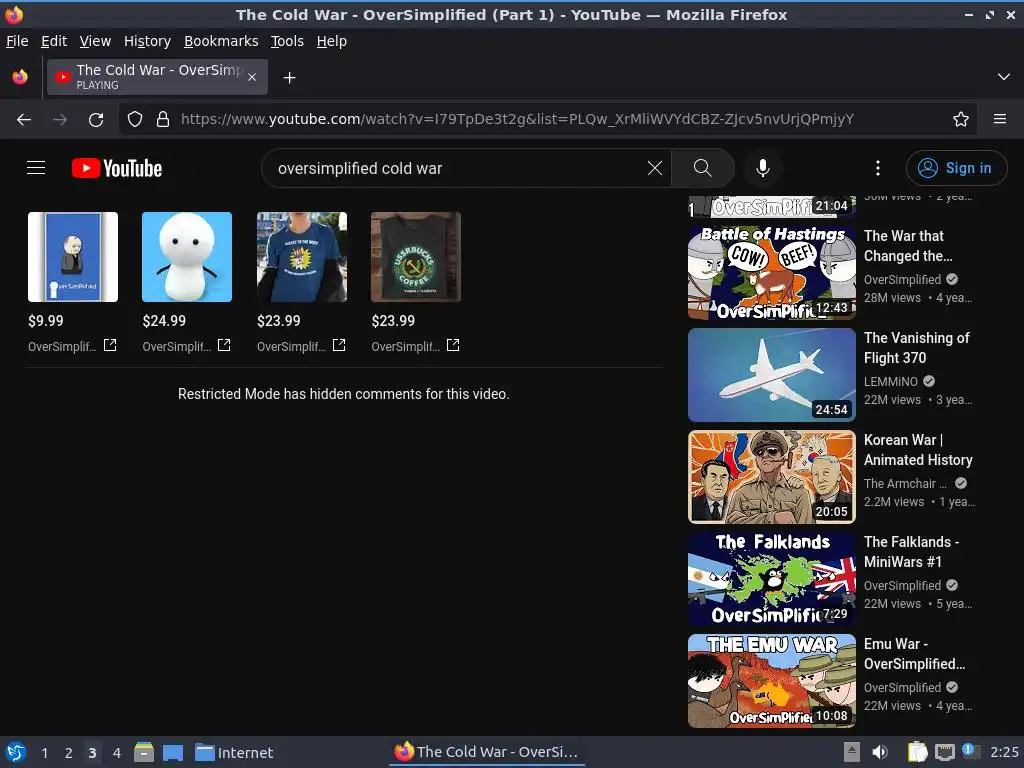Click The Armchair channel name
The height and width of the screenshot is (768, 1024).
click(x=905, y=483)
